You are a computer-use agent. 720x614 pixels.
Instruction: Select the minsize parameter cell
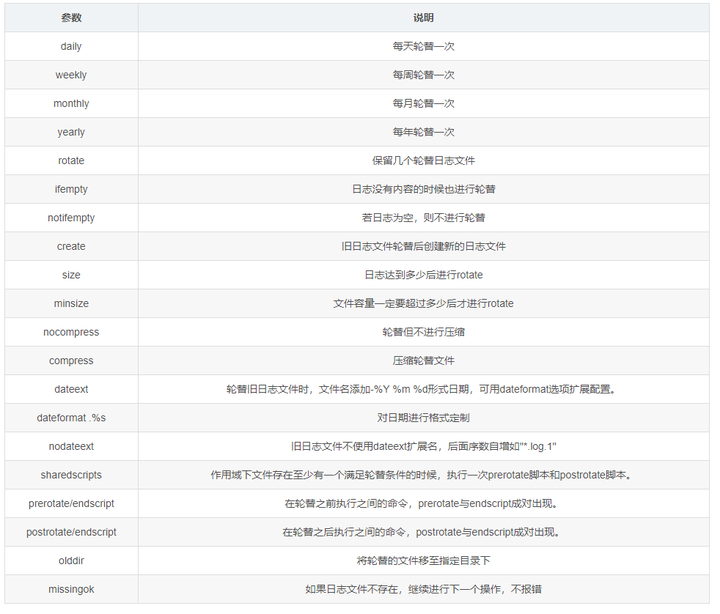coord(71,304)
